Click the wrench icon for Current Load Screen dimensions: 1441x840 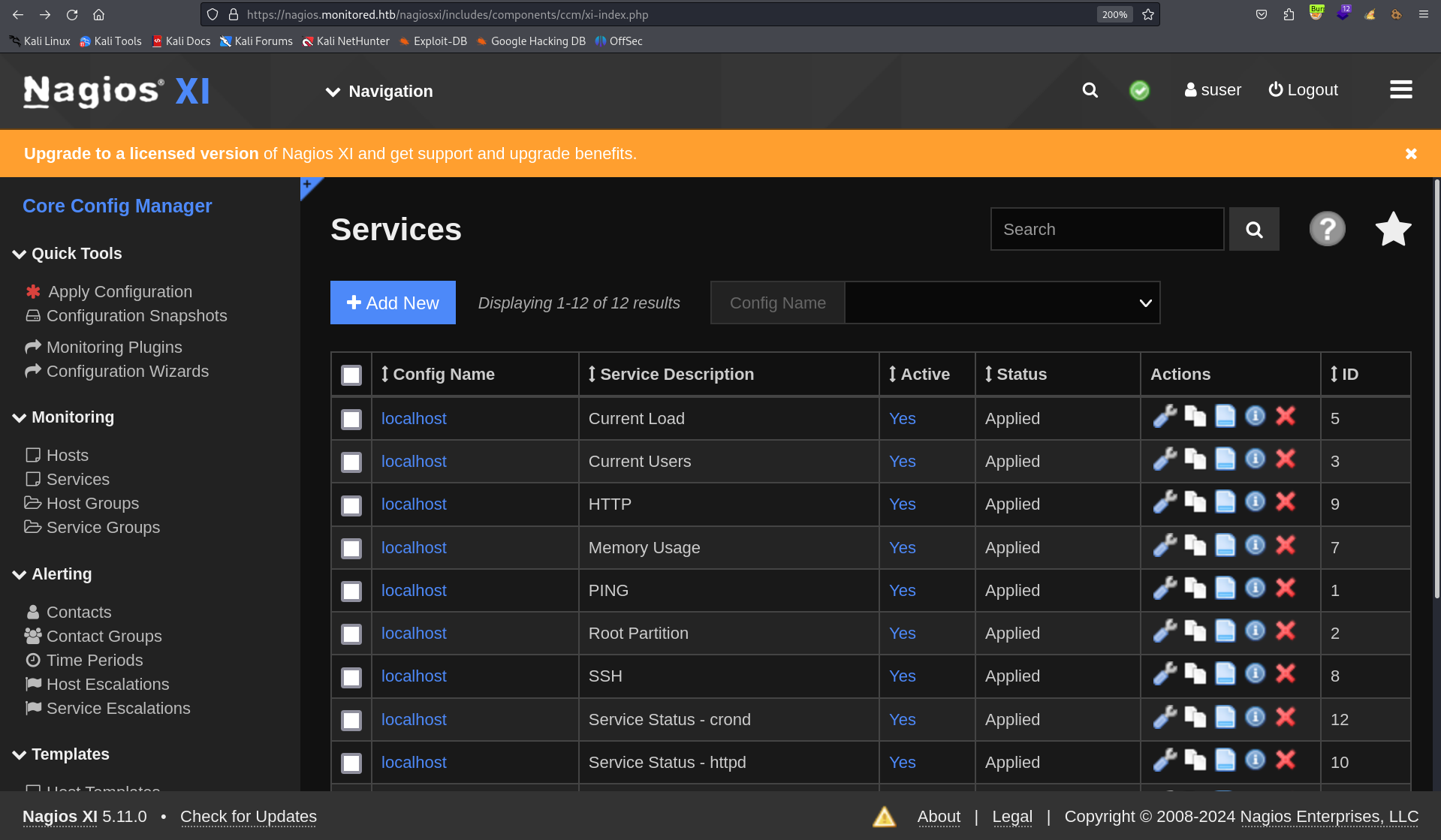coord(1165,417)
